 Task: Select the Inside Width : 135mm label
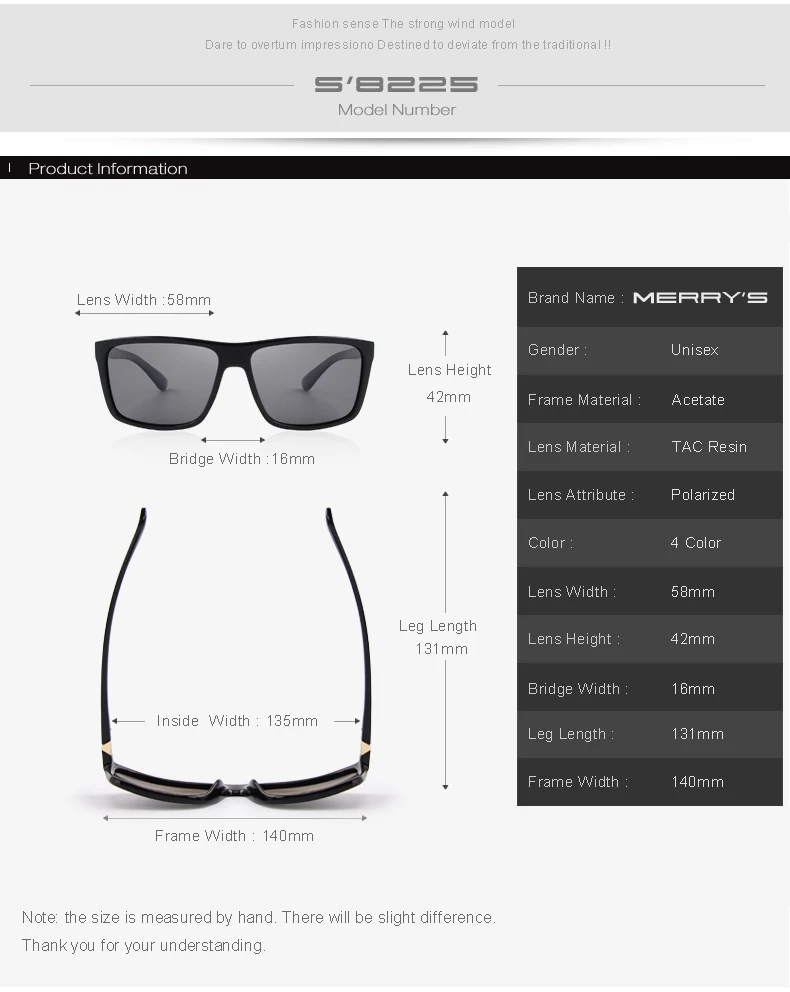pos(237,721)
